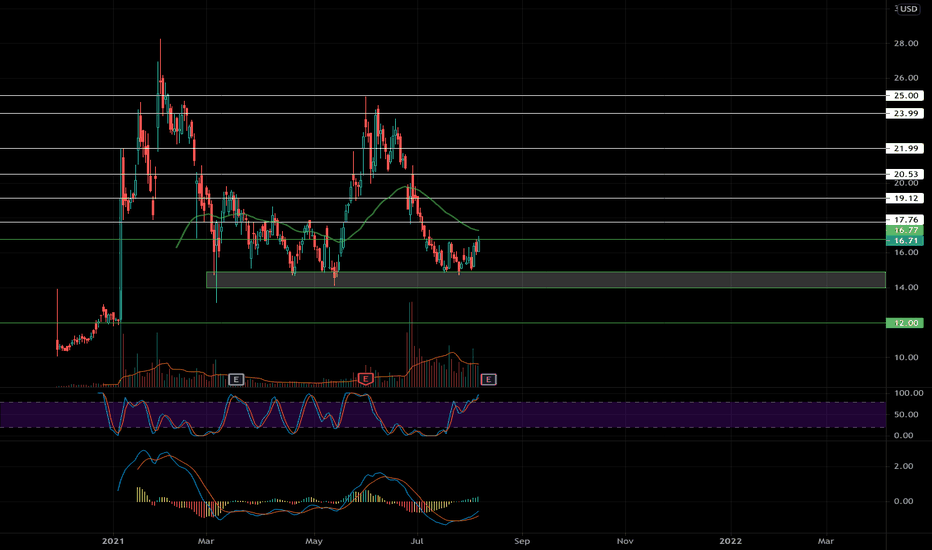Viewport: 932px width, 550px height.
Task: Click the 26.00 price axis value
Action: pyautogui.click(x=906, y=78)
